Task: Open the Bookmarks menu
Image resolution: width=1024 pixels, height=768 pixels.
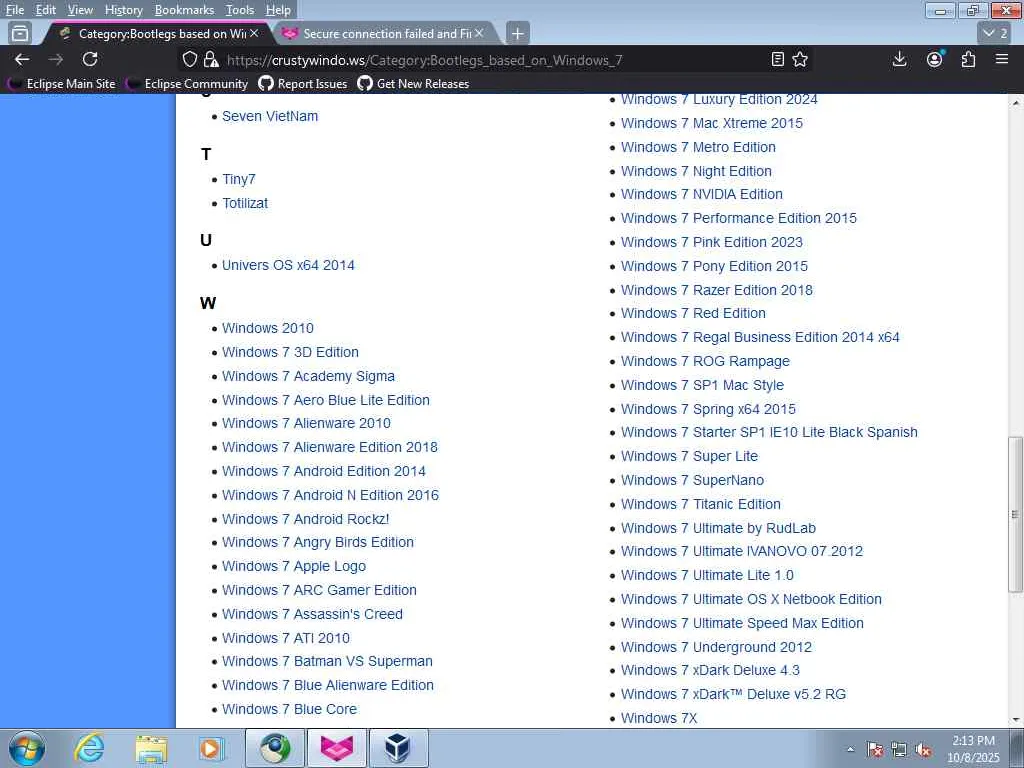Action: (x=184, y=10)
